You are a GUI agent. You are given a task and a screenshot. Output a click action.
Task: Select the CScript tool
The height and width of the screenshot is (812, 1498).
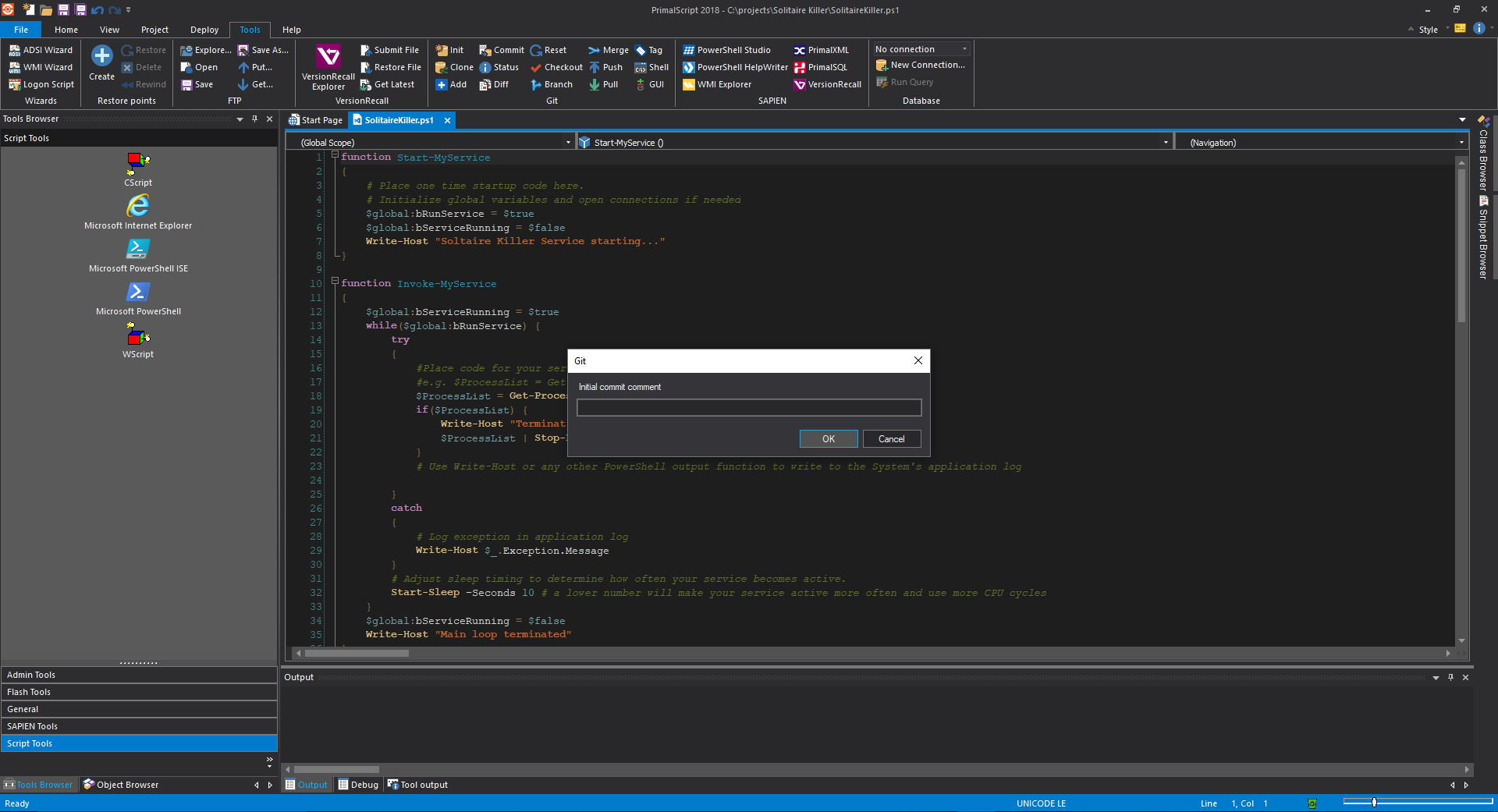(x=138, y=169)
